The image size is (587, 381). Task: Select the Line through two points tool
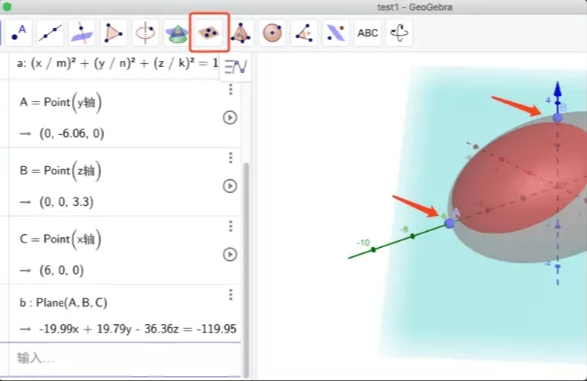point(50,33)
